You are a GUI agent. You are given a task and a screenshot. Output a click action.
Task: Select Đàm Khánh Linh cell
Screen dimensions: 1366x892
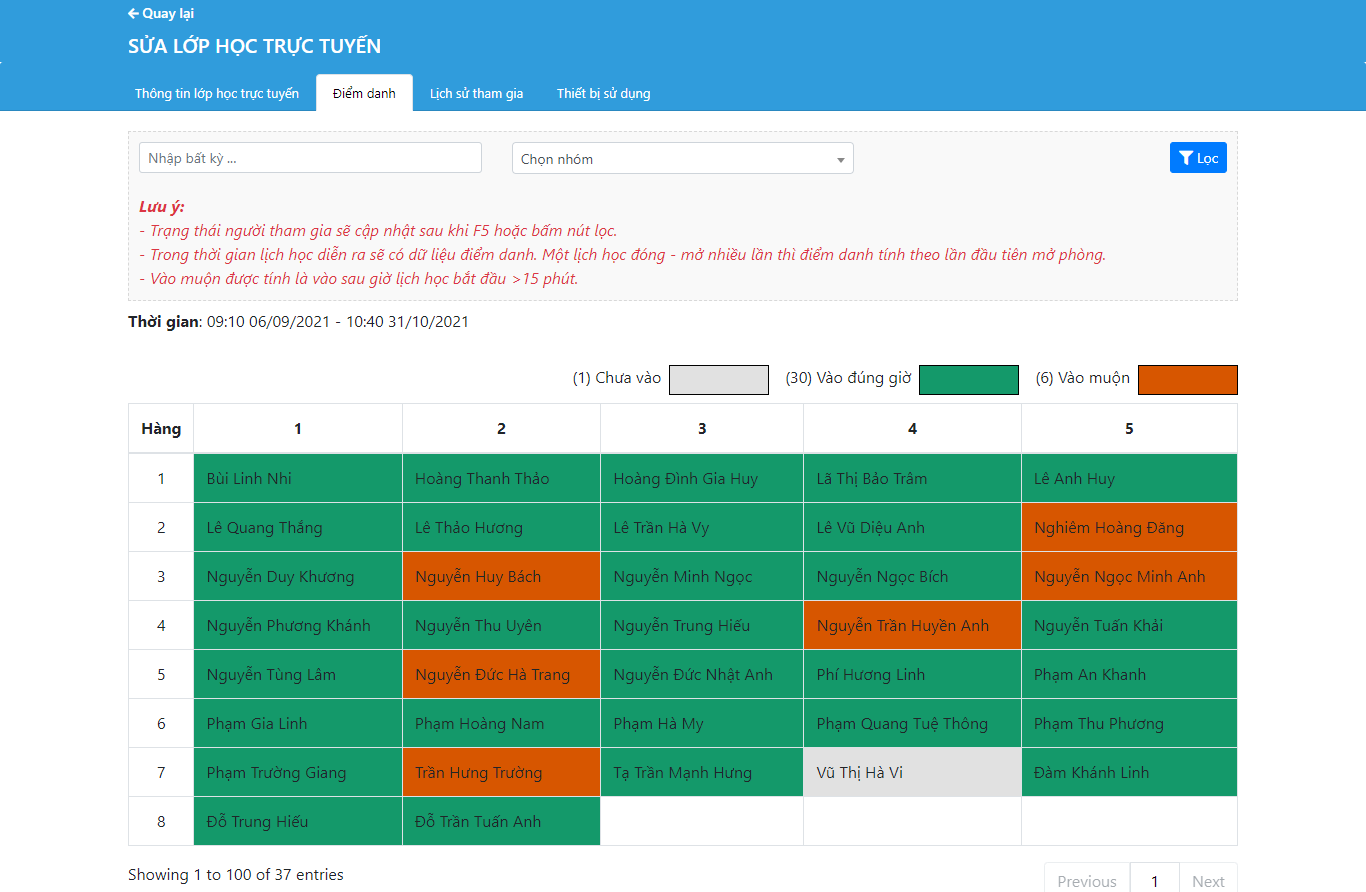point(1129,773)
